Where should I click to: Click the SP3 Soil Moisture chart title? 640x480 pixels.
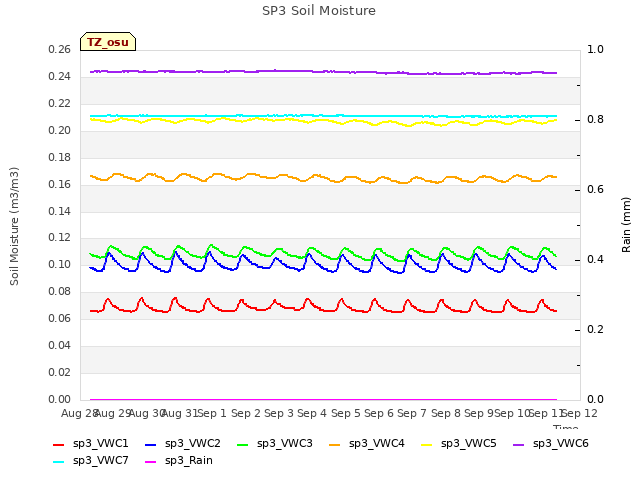319,11
